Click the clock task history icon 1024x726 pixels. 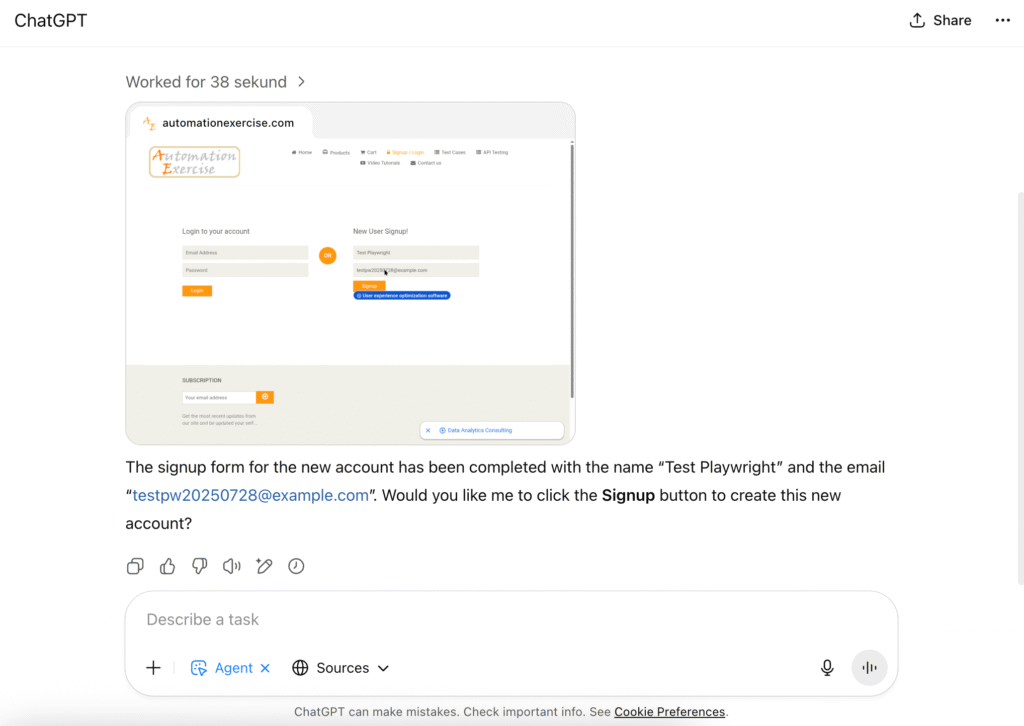click(296, 566)
